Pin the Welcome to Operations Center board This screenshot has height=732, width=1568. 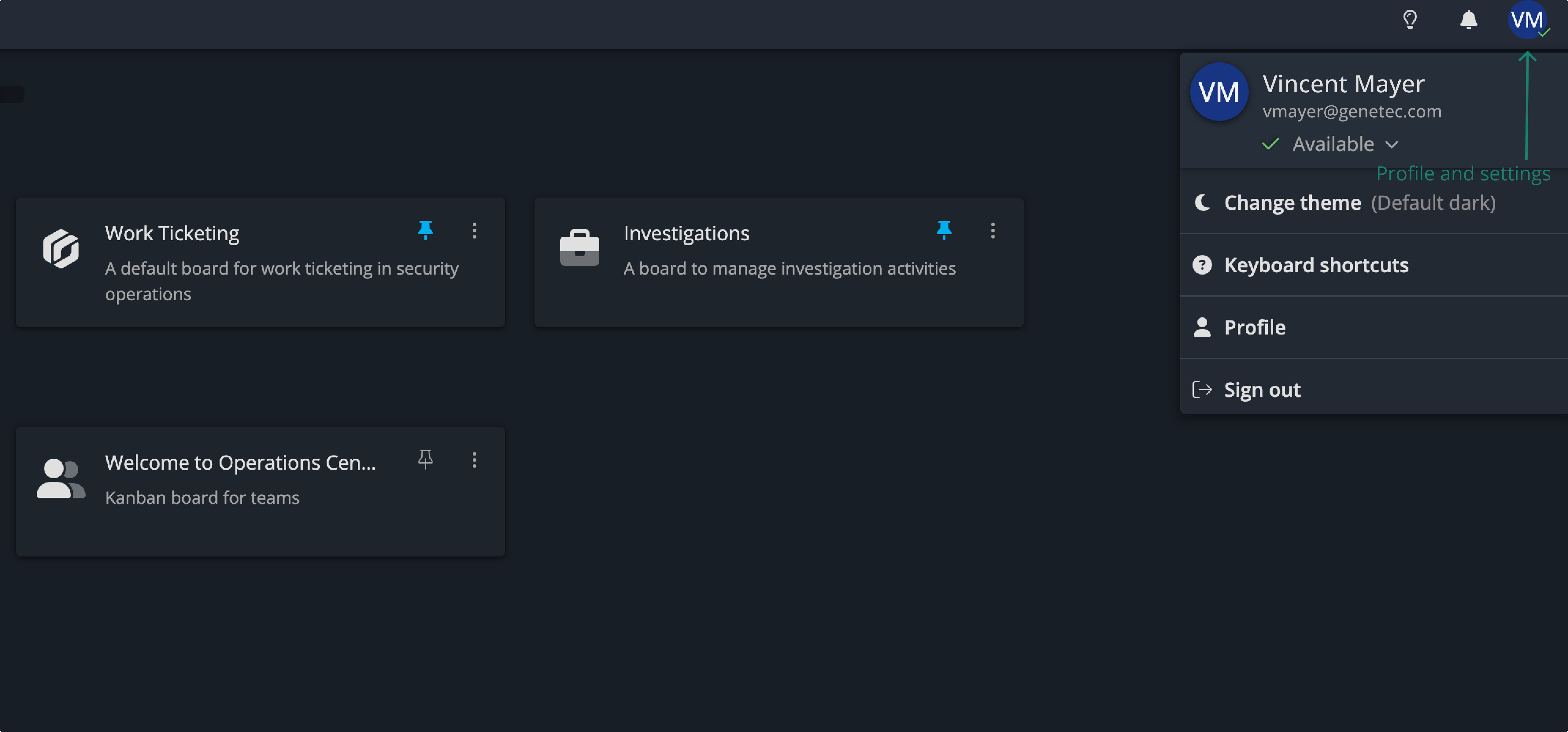point(425,459)
